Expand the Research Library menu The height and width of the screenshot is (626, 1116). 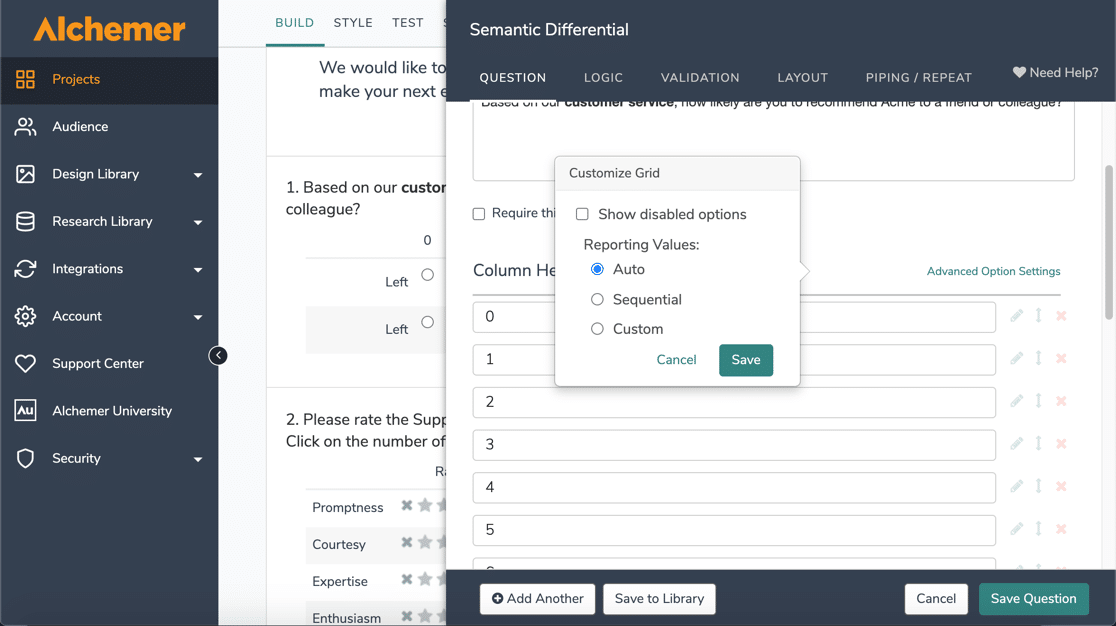(198, 222)
